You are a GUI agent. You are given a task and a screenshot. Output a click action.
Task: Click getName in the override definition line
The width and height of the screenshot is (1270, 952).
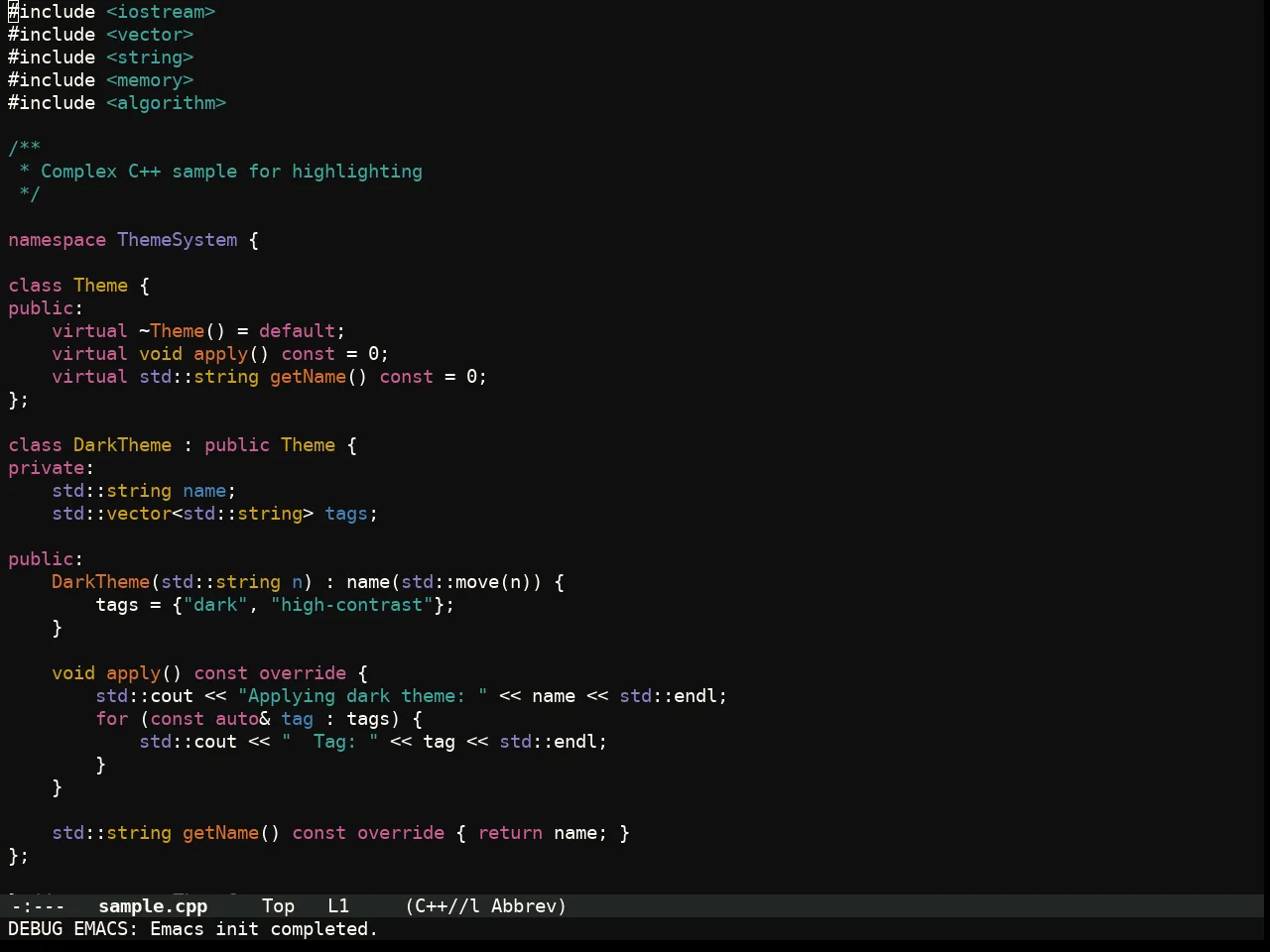(x=221, y=833)
